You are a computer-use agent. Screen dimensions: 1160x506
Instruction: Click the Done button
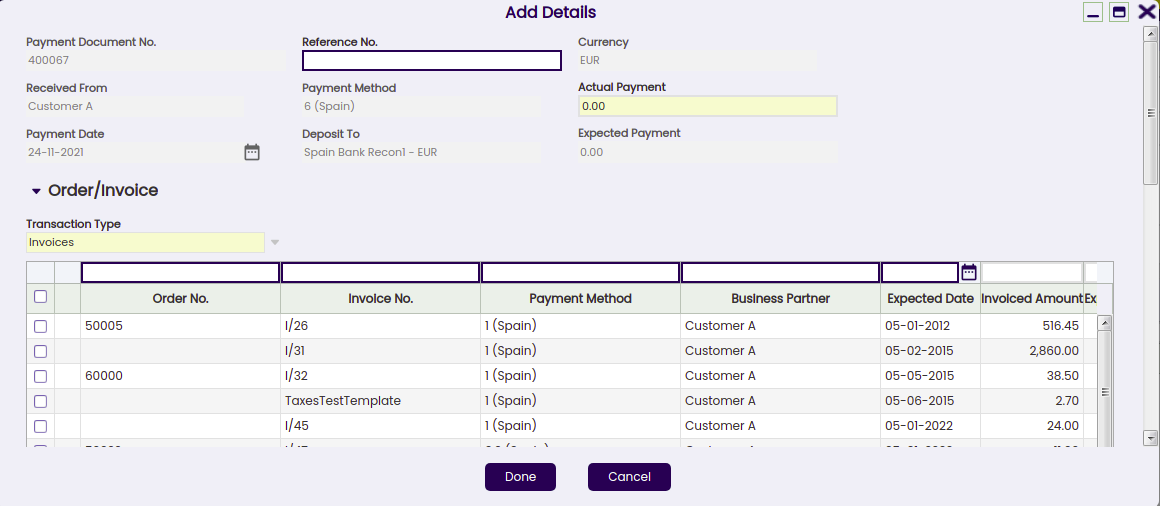pyautogui.click(x=520, y=477)
